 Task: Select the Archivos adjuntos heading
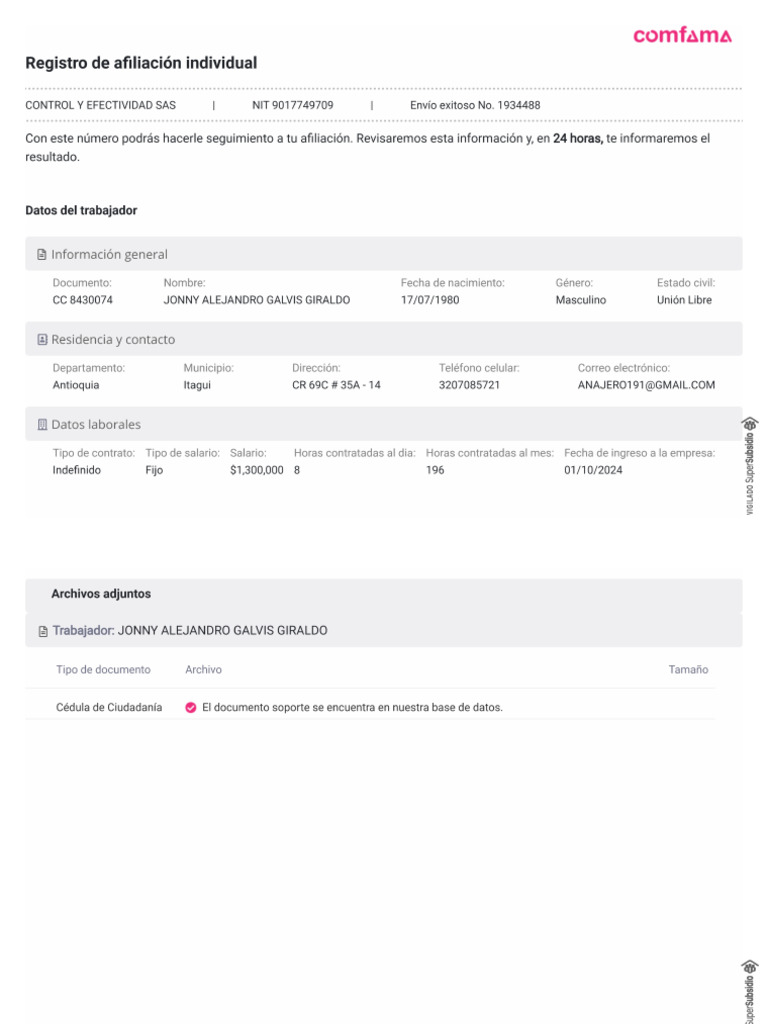101,594
